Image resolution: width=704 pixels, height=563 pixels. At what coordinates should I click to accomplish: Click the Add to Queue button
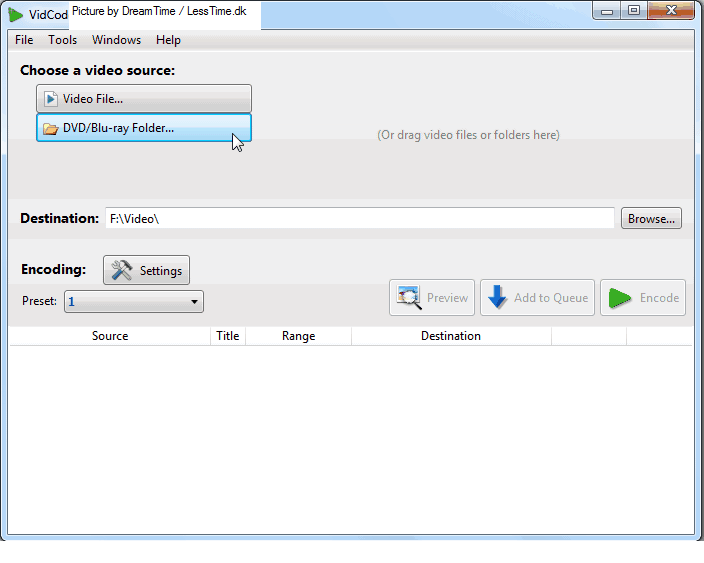(537, 298)
